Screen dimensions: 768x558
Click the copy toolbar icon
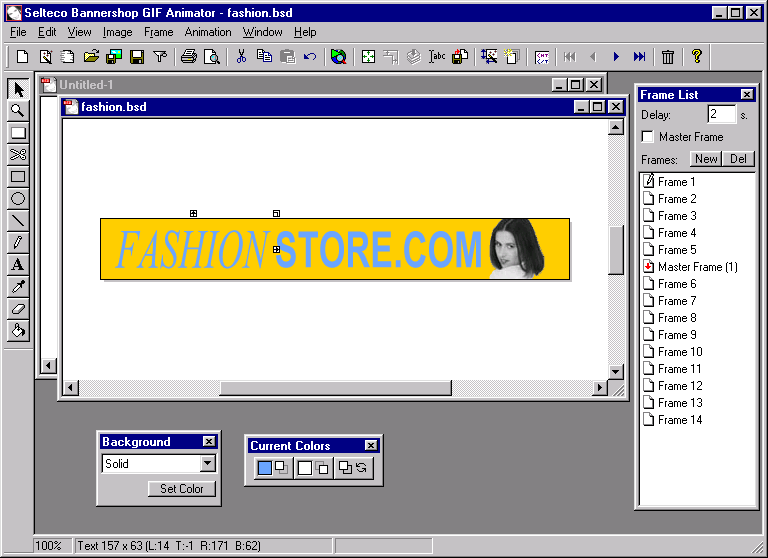click(264, 57)
